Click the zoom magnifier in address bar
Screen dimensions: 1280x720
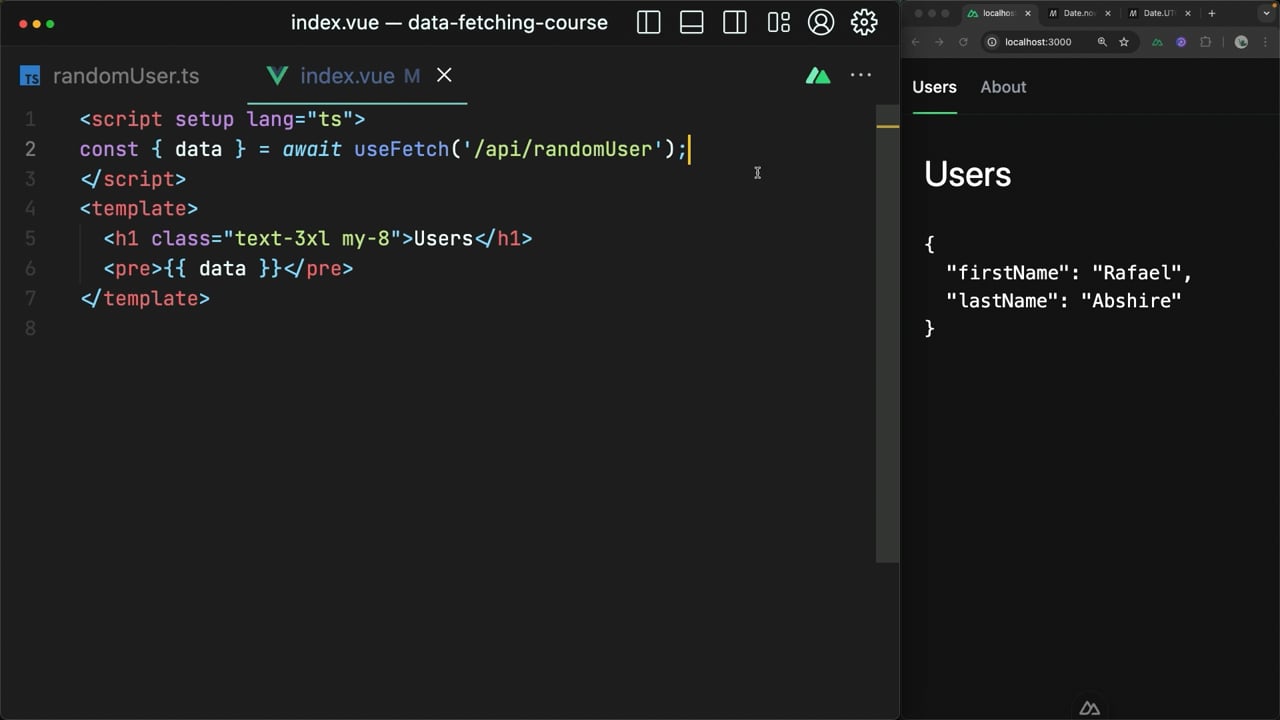pos(1102,42)
